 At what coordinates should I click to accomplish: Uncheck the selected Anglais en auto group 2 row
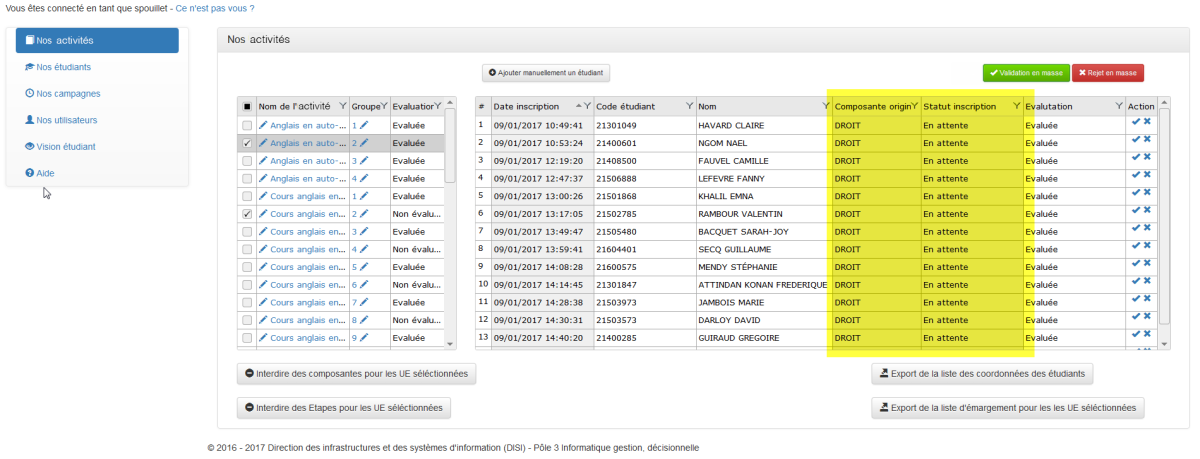tap(247, 143)
